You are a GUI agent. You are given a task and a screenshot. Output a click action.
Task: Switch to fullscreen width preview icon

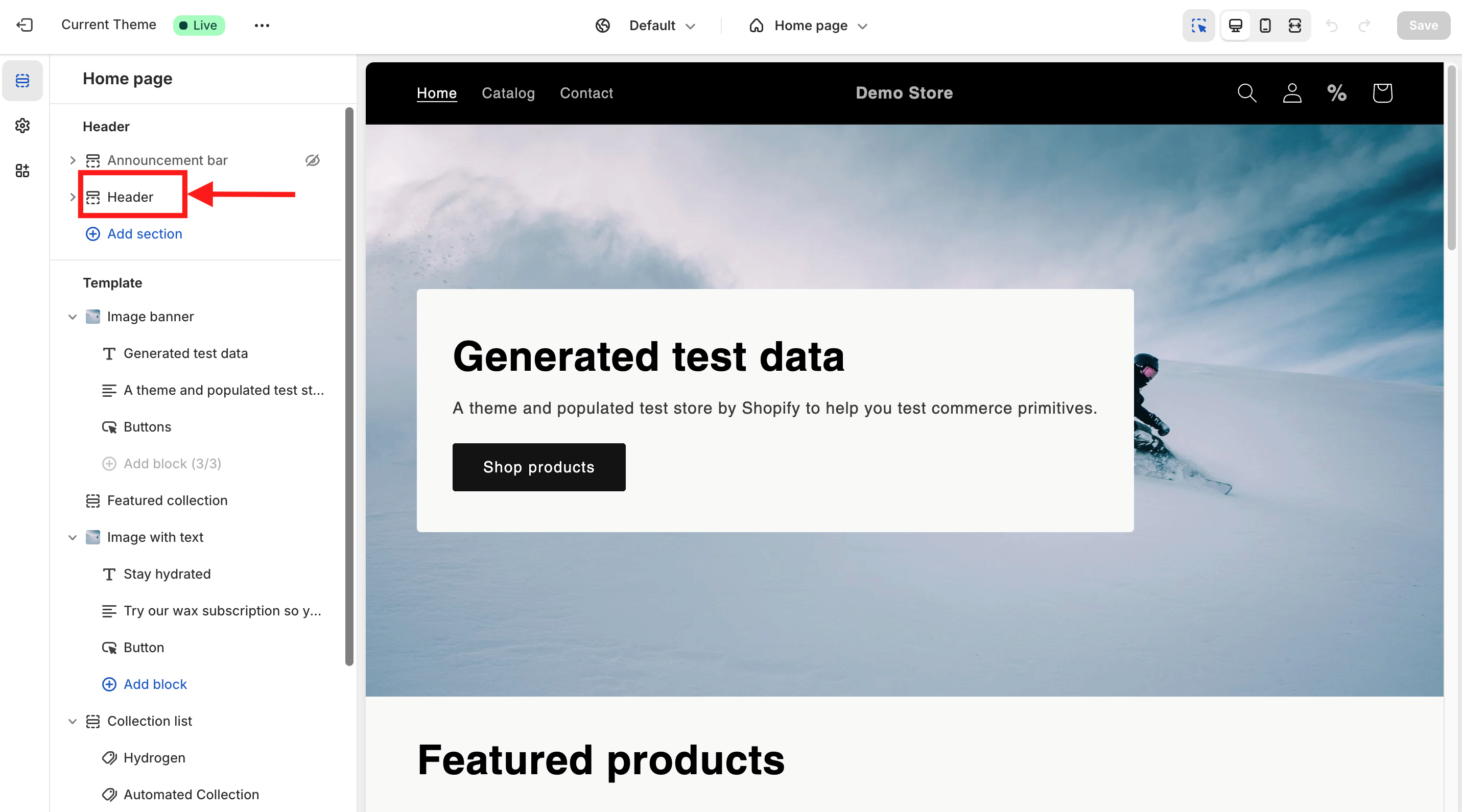[x=1294, y=26]
